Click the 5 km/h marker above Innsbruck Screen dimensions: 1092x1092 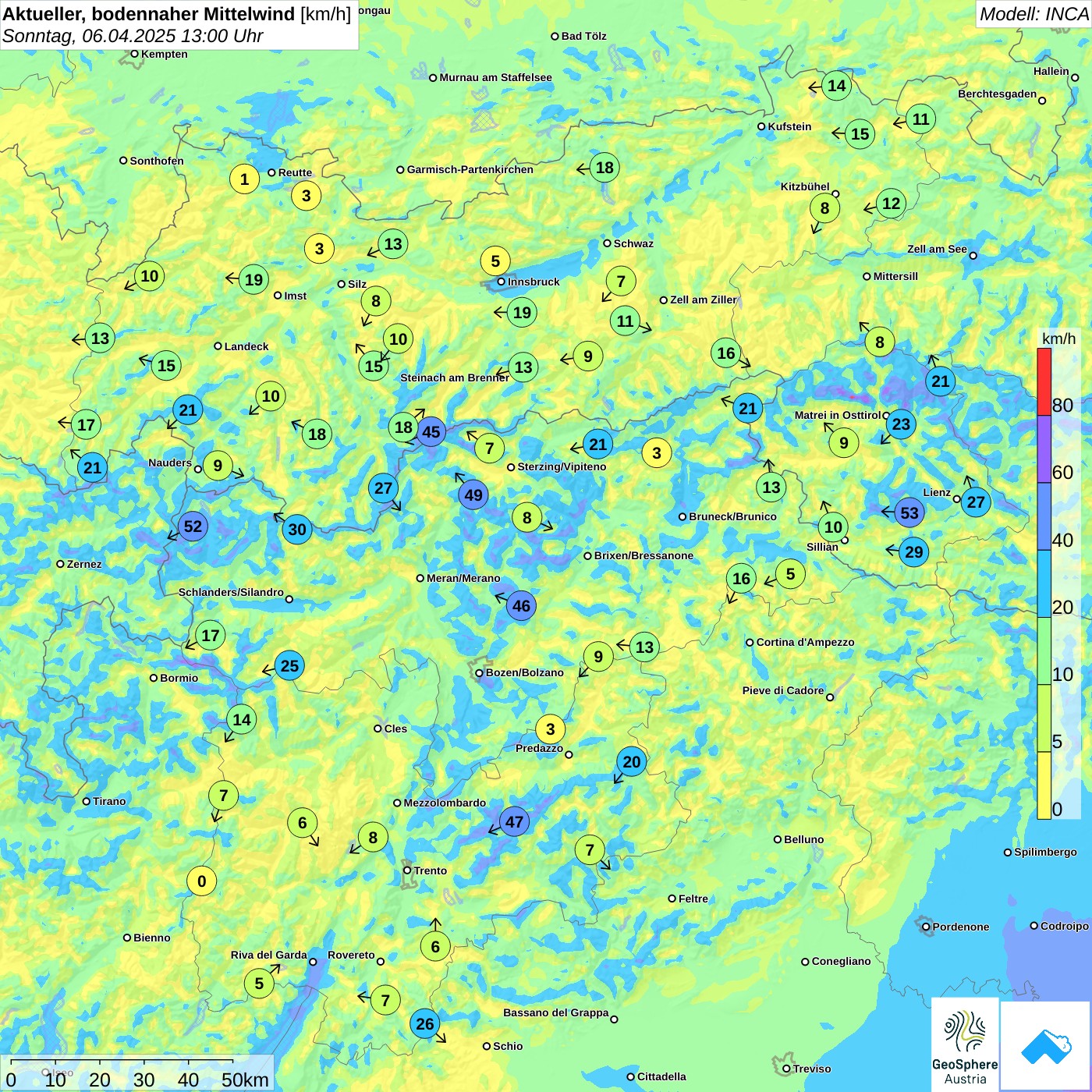pos(495,260)
